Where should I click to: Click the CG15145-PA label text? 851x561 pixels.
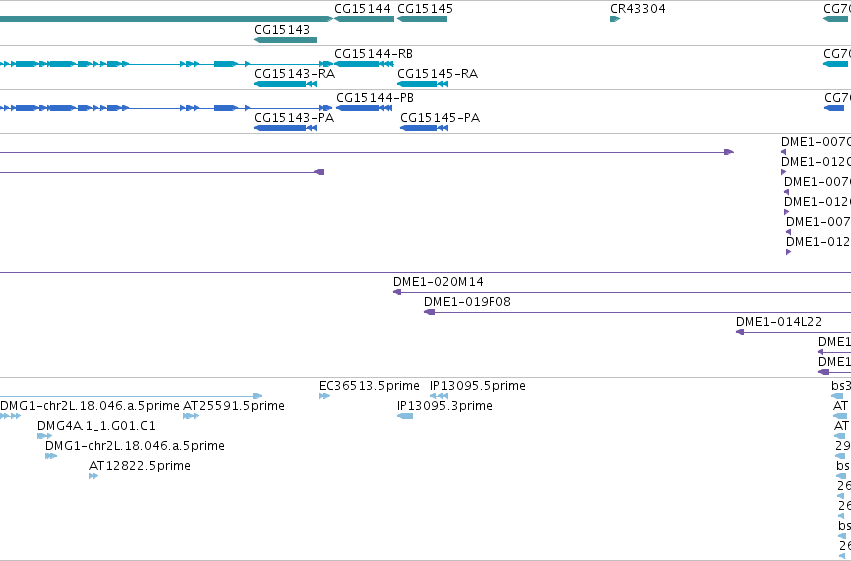(440, 118)
